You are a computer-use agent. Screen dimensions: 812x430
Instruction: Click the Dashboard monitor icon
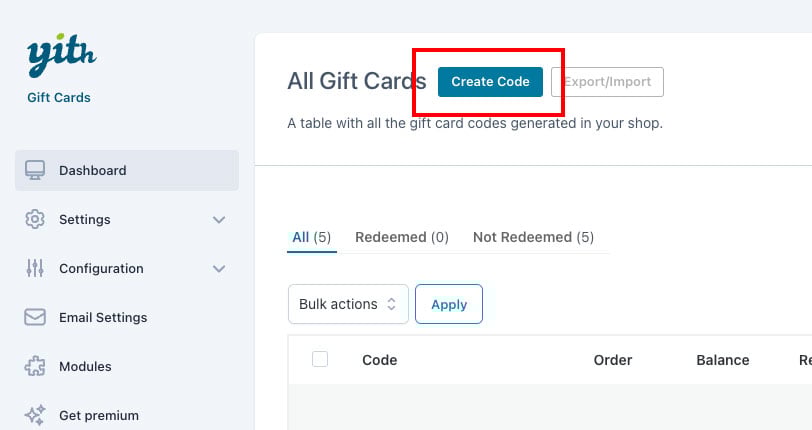click(x=35, y=170)
